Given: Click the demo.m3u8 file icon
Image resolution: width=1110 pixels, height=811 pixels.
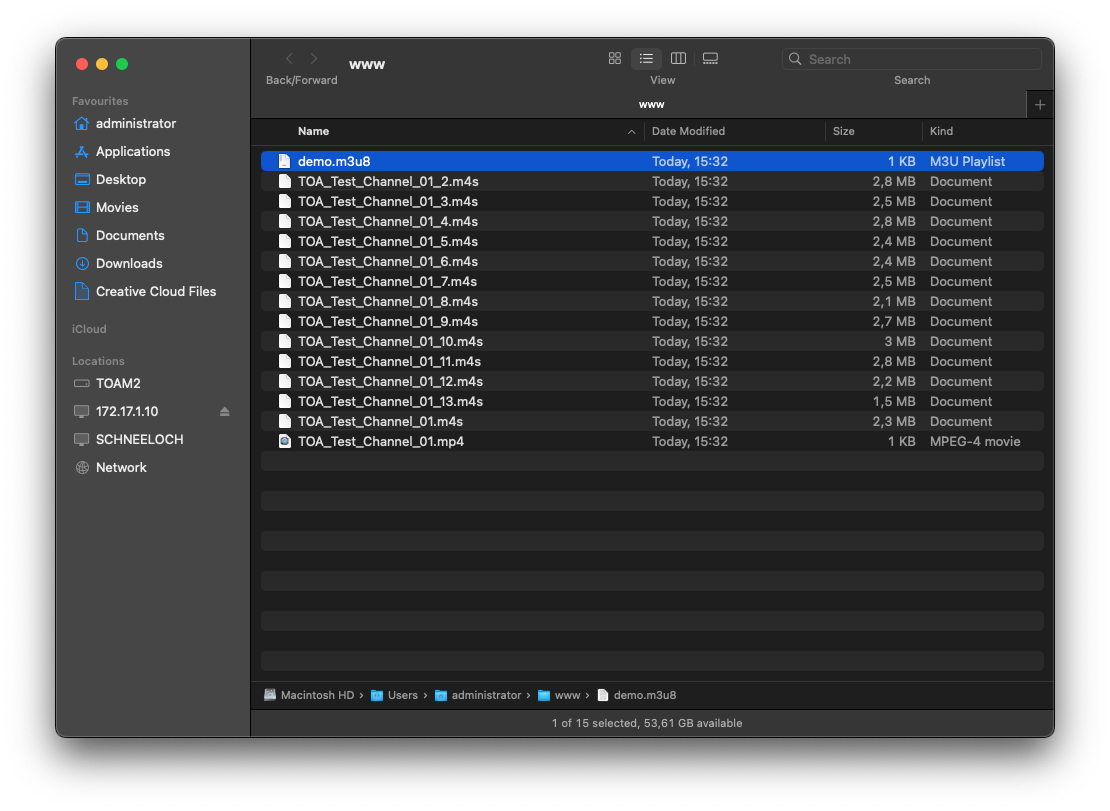Looking at the screenshot, I should click(285, 161).
